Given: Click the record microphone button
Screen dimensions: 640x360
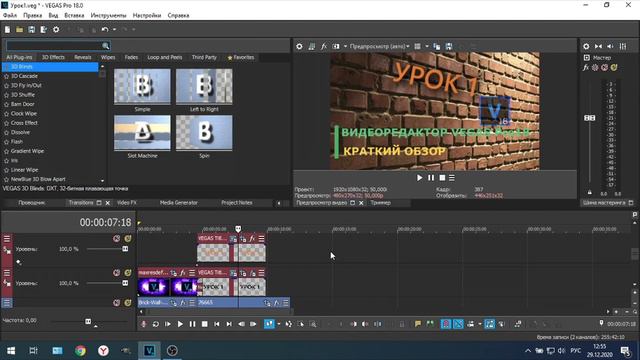Looking at the screenshot, I should click(x=144, y=324).
